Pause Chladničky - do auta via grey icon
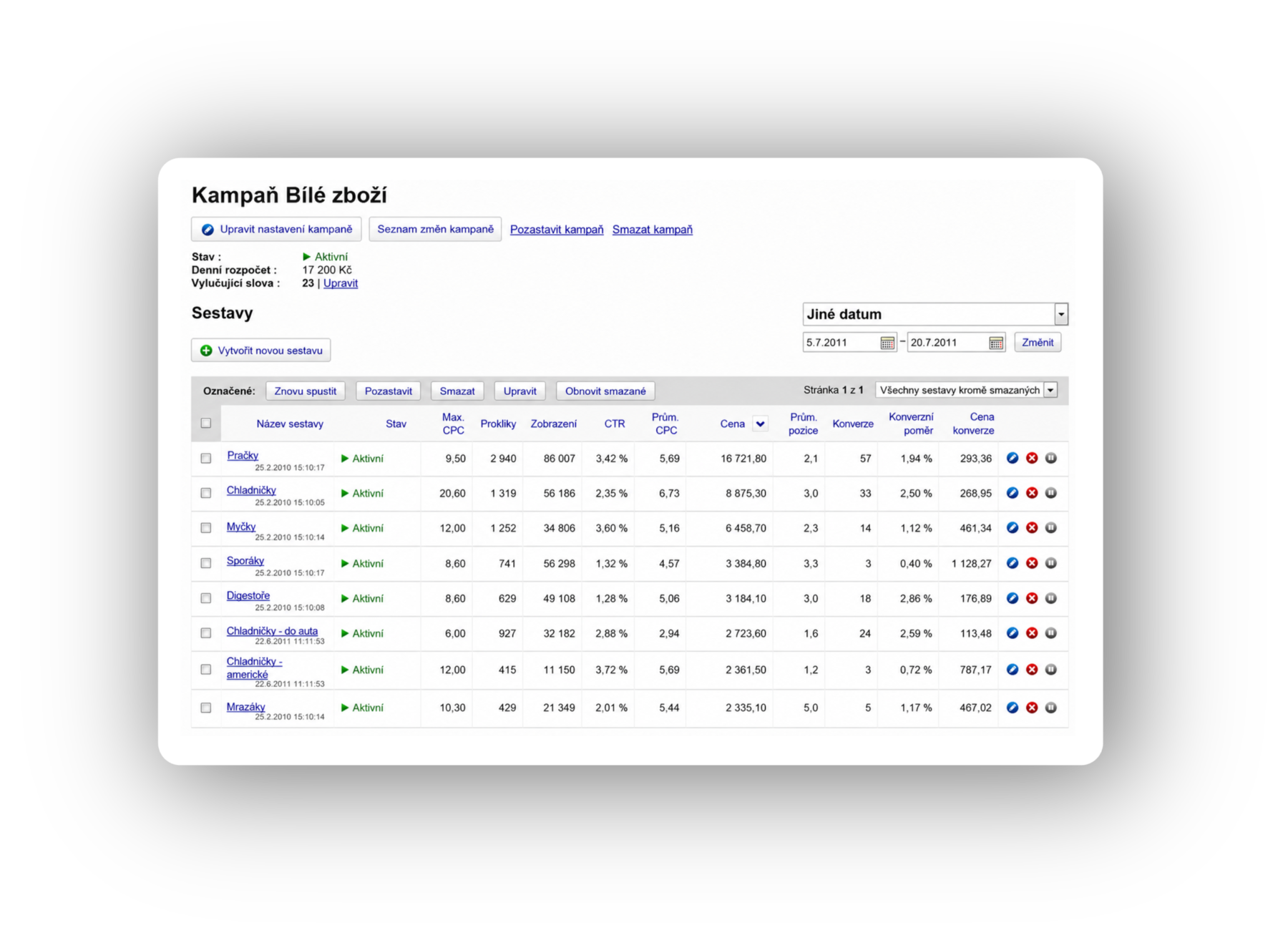The image size is (1288, 943). coord(1051,633)
